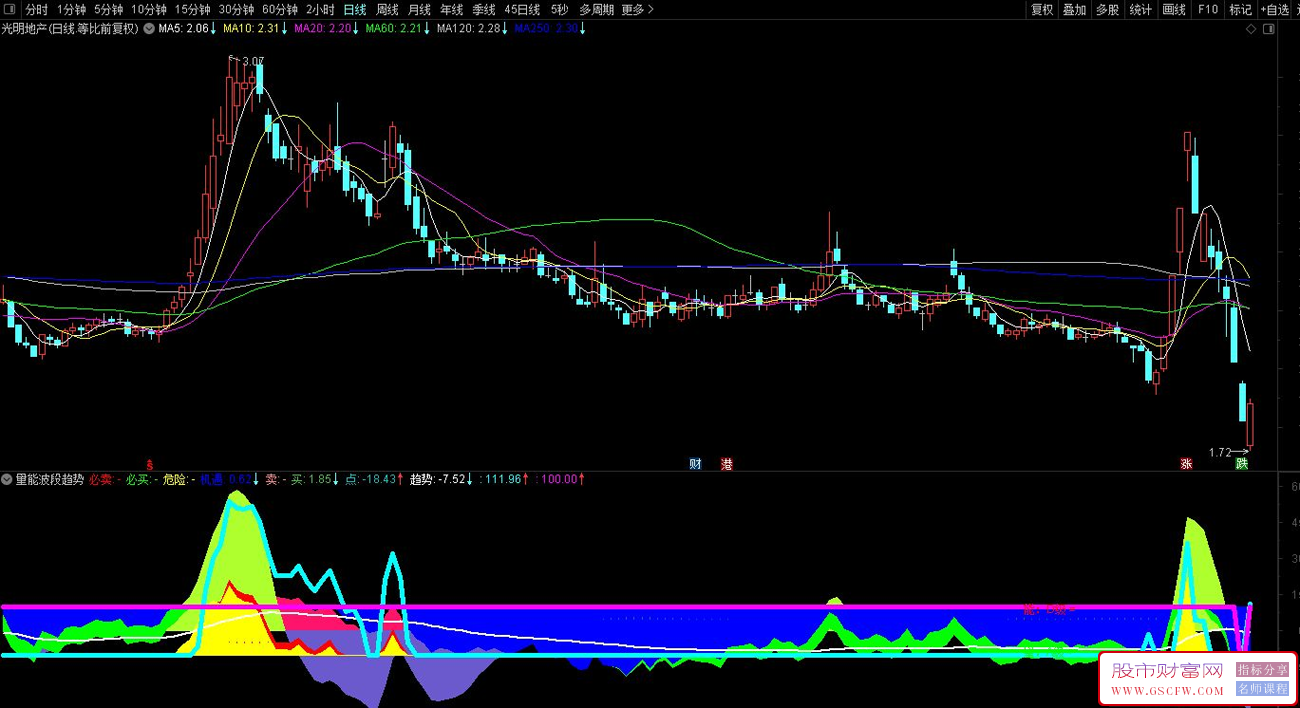Image resolution: width=1300 pixels, height=708 pixels.
Task: Click the green 跌 event marker
Action: [x=1242, y=464]
